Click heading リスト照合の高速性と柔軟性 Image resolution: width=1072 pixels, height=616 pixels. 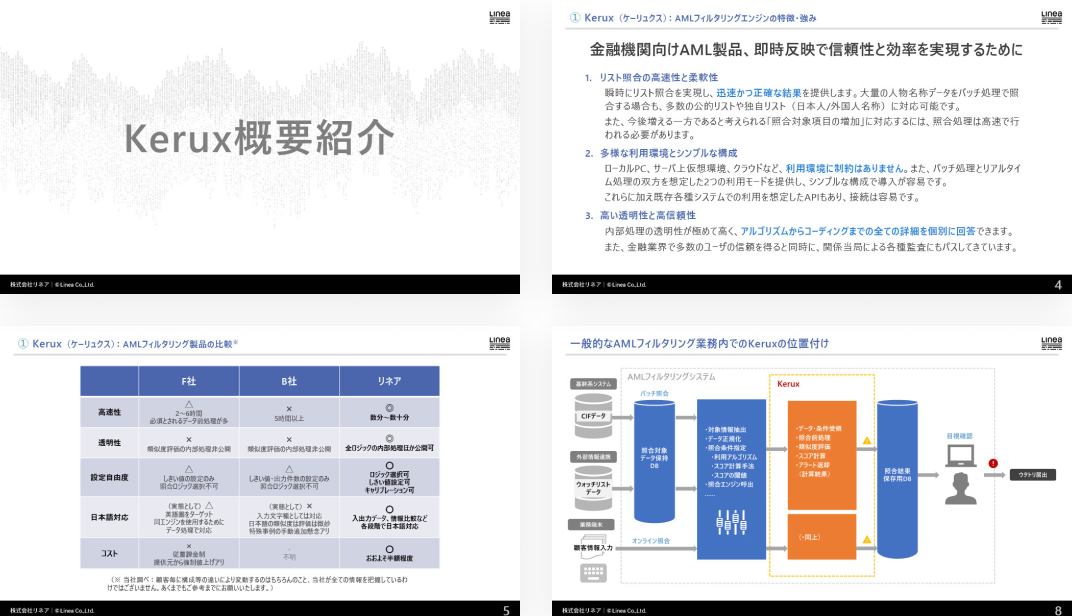point(658,77)
